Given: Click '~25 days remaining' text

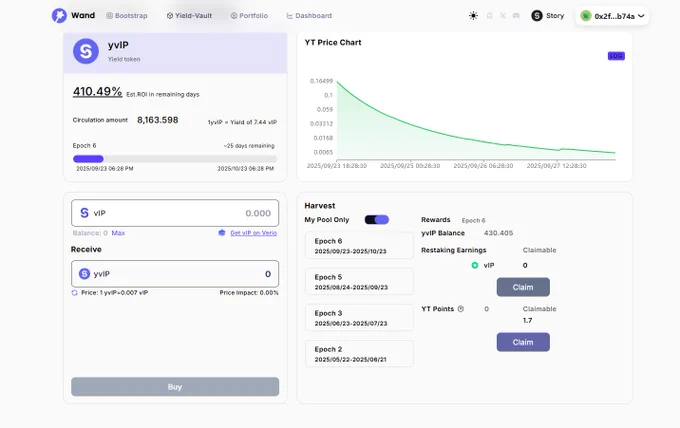Looking at the screenshot, I should pos(249,146).
